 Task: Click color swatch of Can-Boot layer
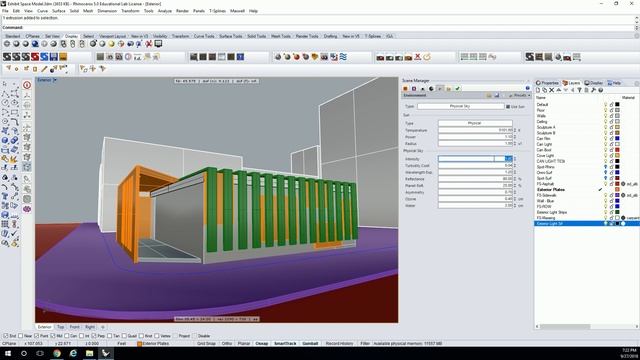point(617,150)
